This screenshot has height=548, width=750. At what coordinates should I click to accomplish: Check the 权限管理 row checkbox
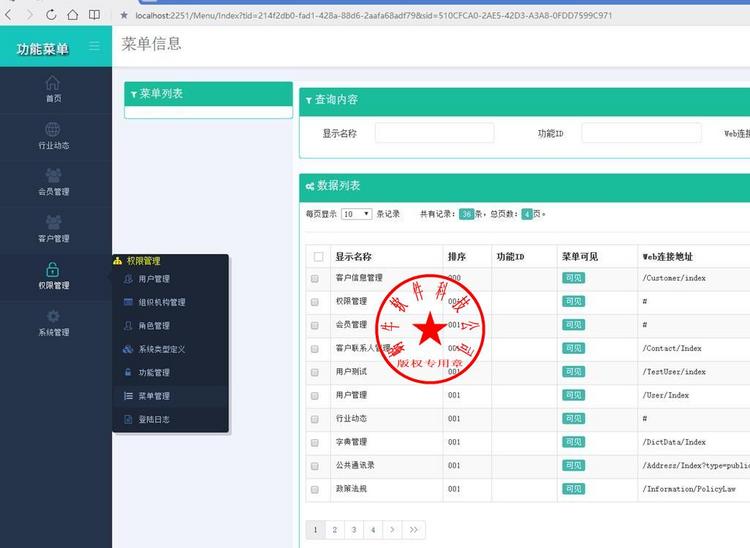pos(315,302)
